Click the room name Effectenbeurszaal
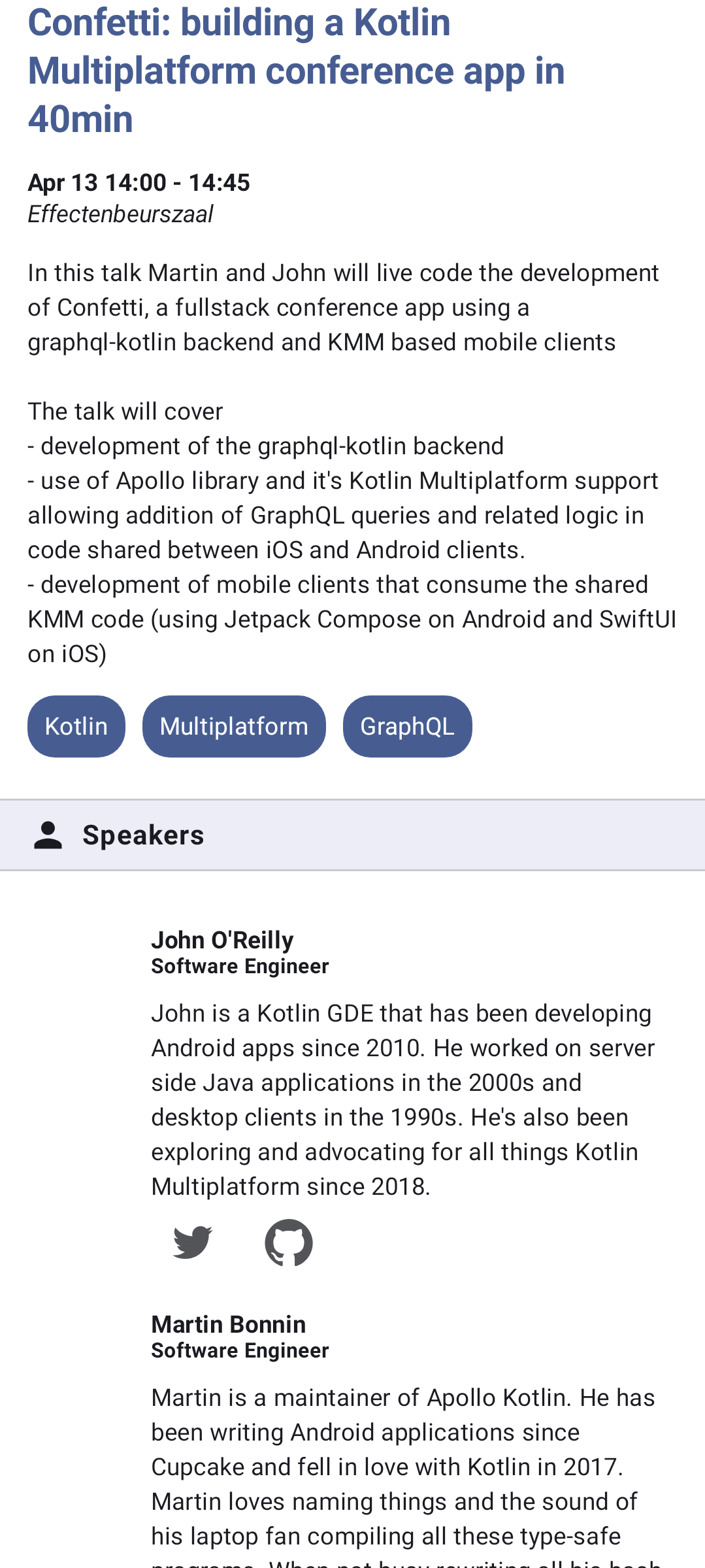This screenshot has height=1568, width=705. (x=120, y=214)
